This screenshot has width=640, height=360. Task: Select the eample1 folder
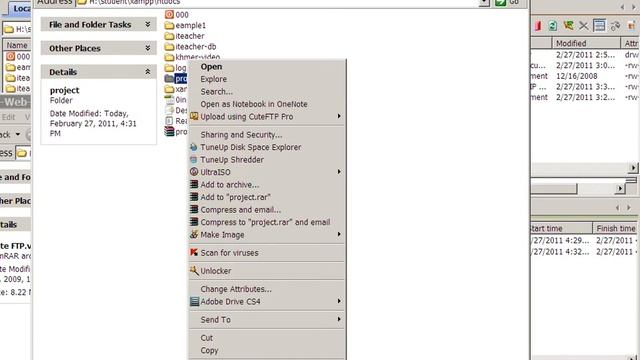(185, 25)
